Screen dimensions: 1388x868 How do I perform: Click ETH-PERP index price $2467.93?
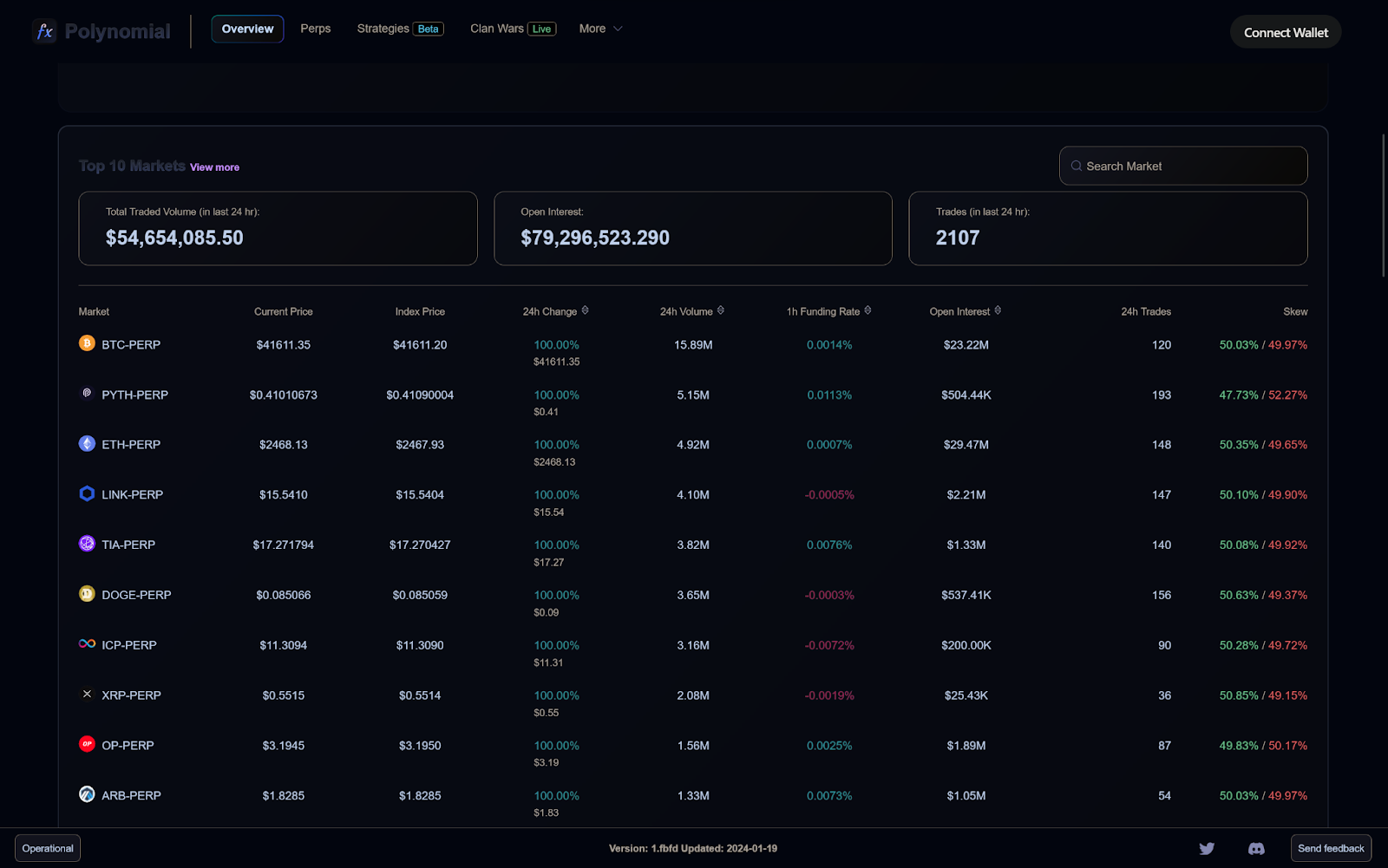[x=420, y=445]
